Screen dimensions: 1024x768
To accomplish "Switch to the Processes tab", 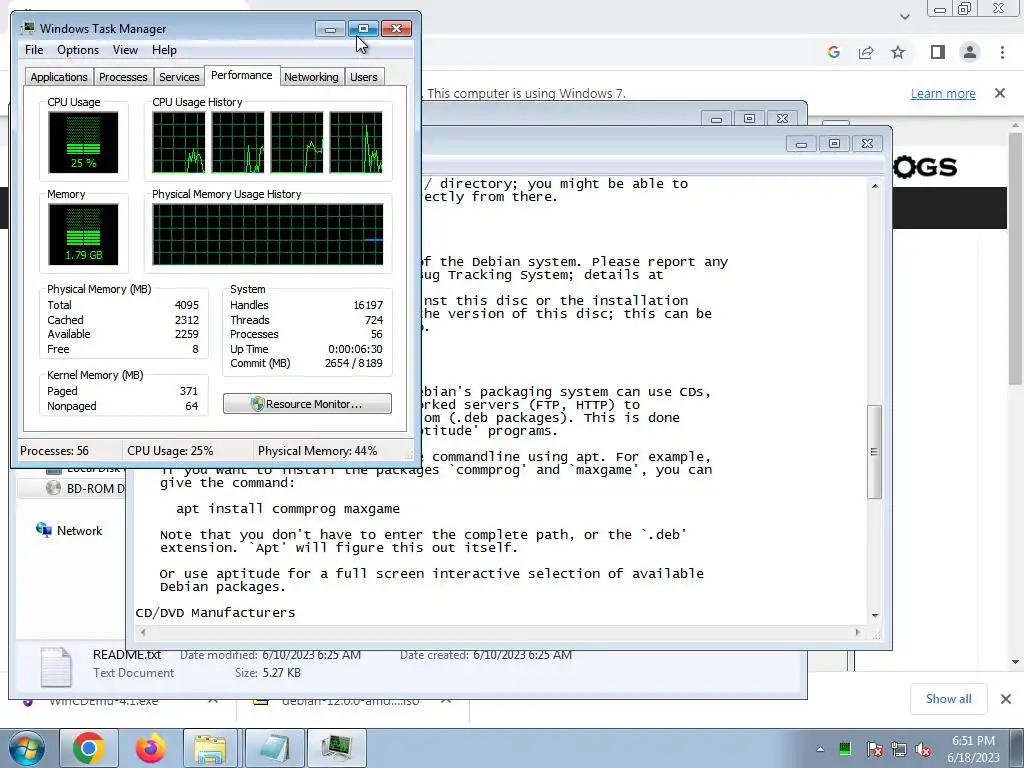I will click(123, 76).
